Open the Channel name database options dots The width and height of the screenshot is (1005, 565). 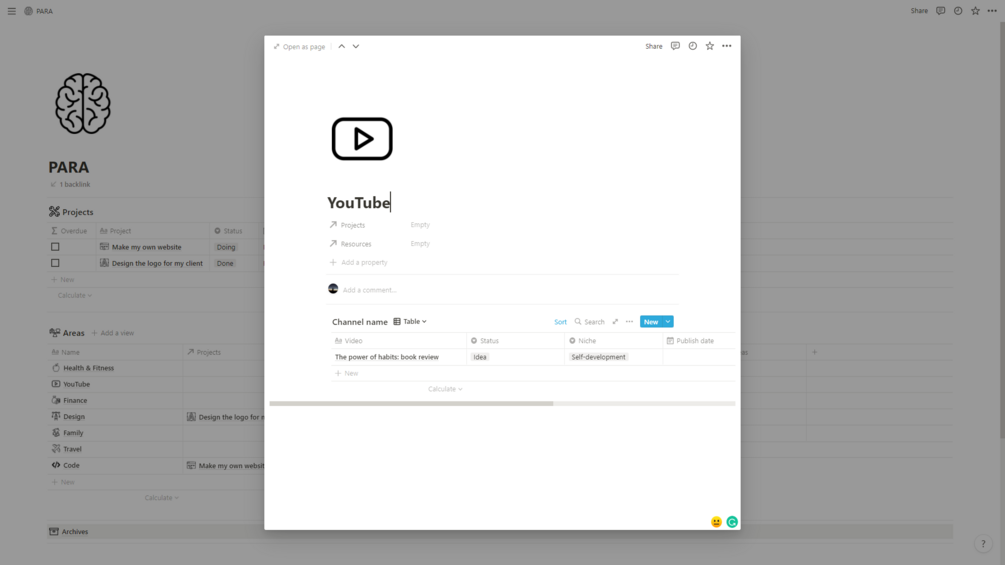629,322
